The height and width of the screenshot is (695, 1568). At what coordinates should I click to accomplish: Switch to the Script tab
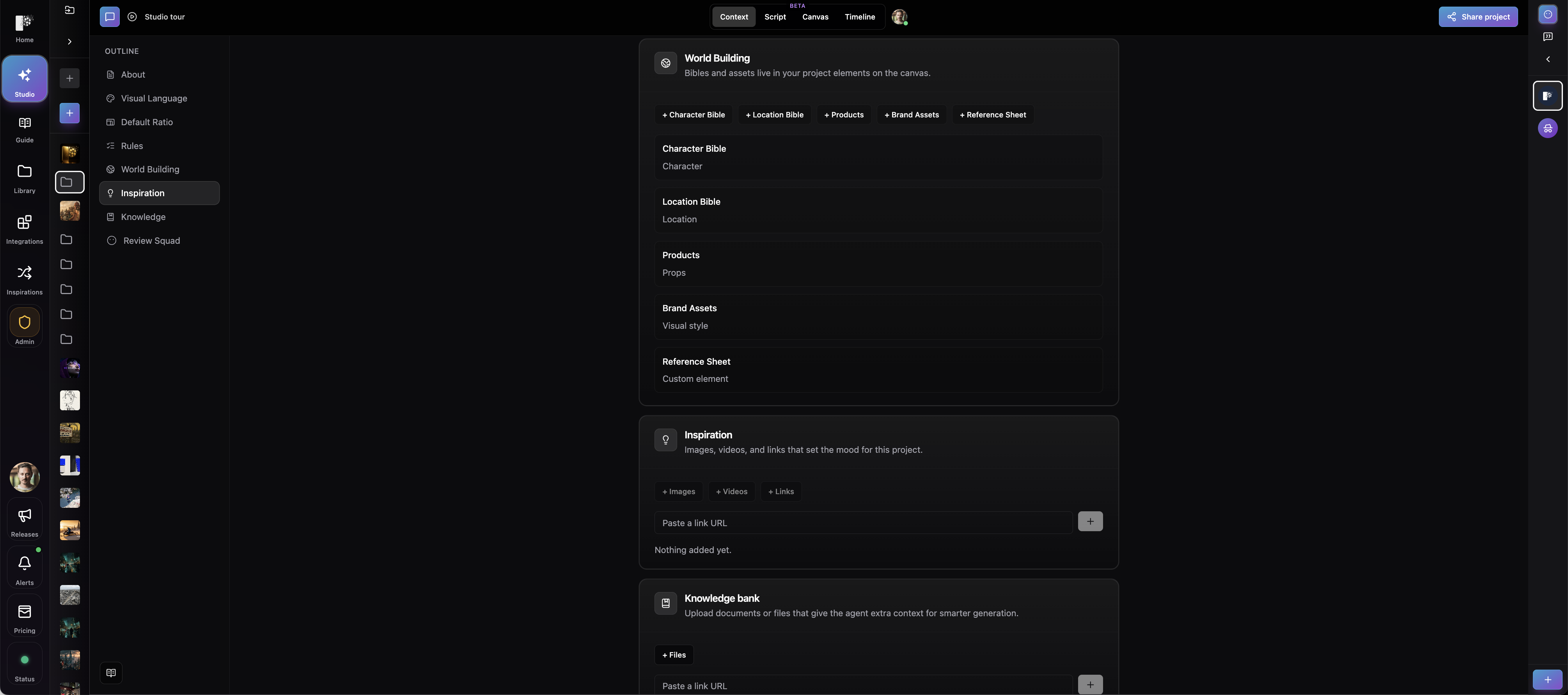click(x=775, y=17)
